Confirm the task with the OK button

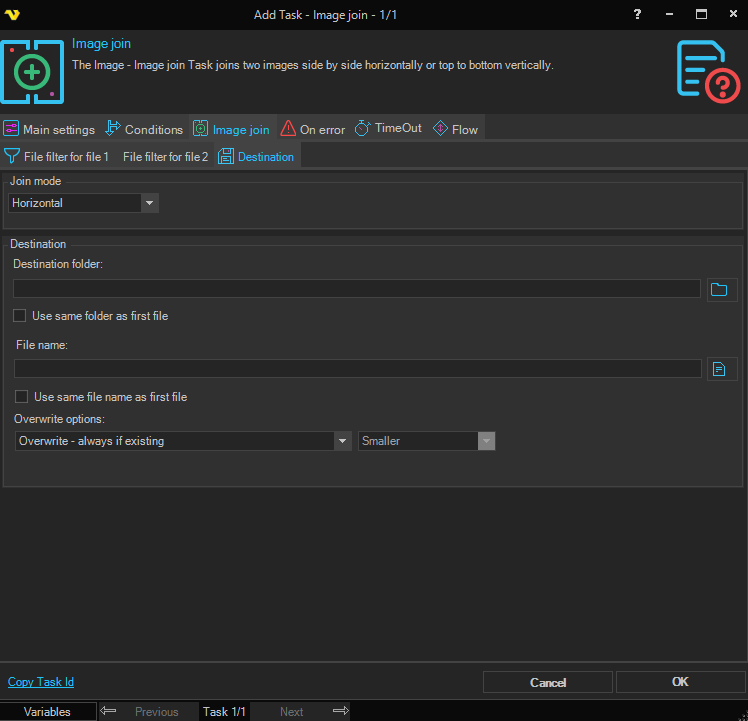click(x=680, y=682)
